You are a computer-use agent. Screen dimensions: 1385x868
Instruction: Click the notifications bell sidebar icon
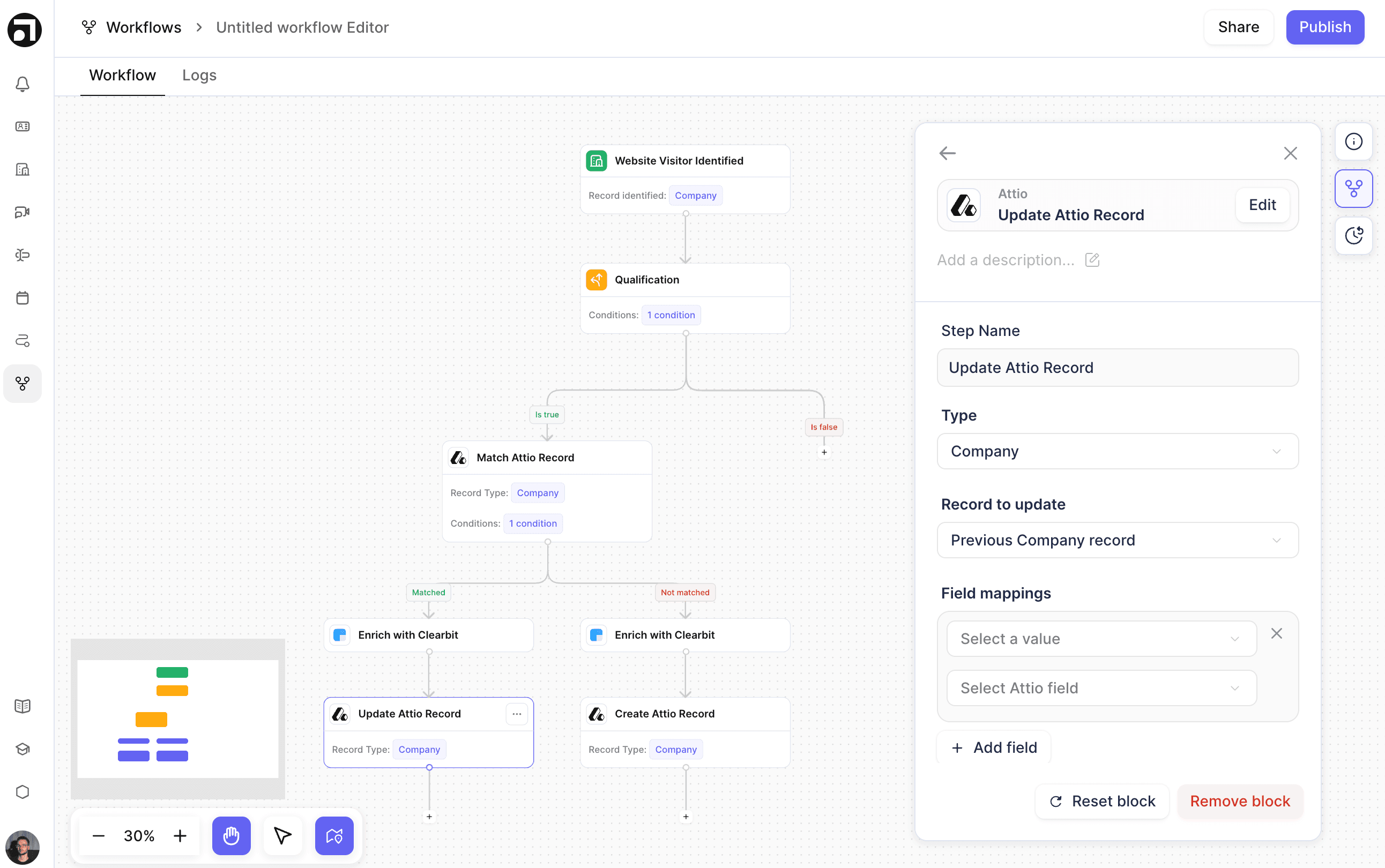(x=23, y=84)
